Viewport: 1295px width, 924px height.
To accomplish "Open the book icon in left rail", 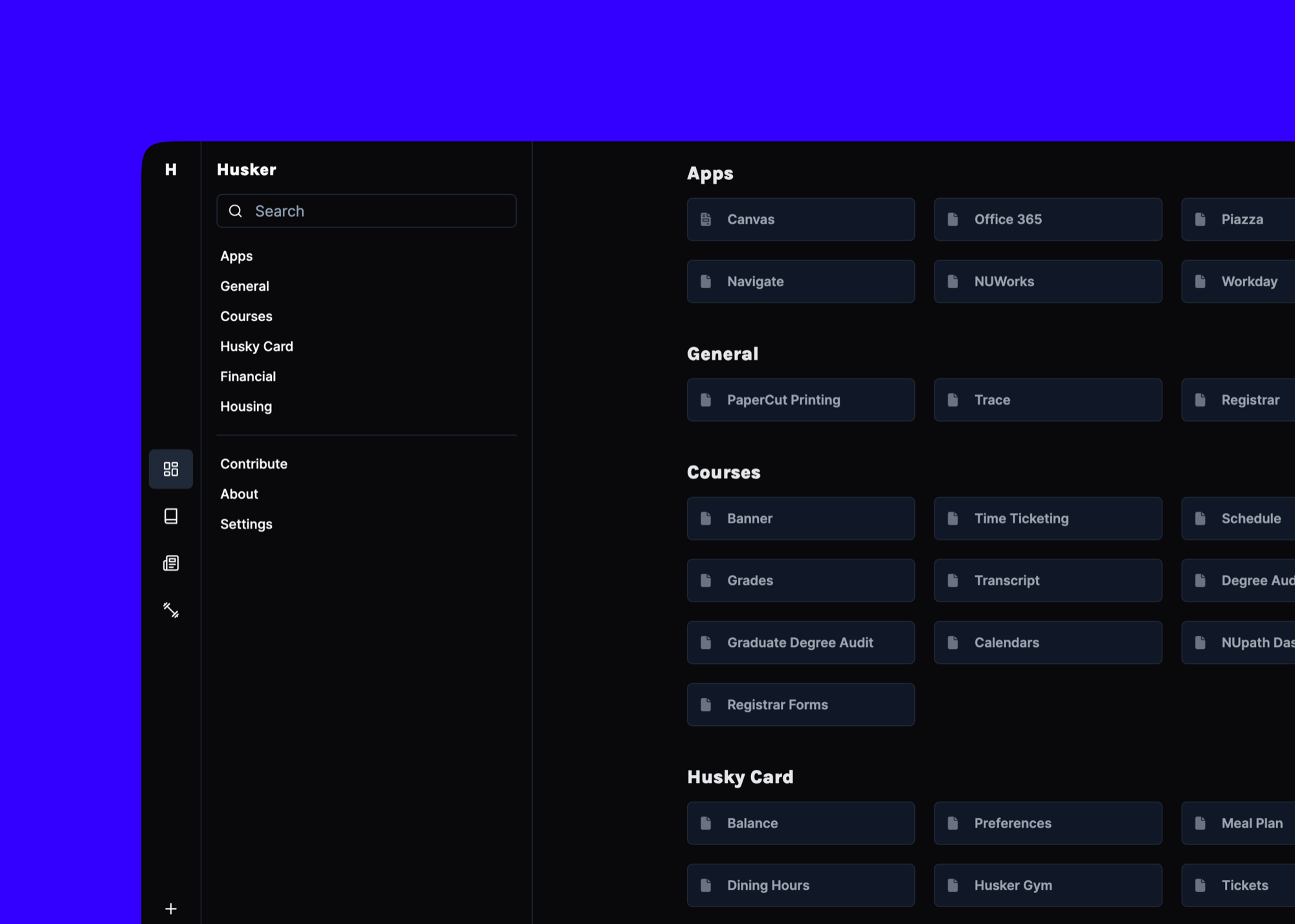I will [x=171, y=516].
